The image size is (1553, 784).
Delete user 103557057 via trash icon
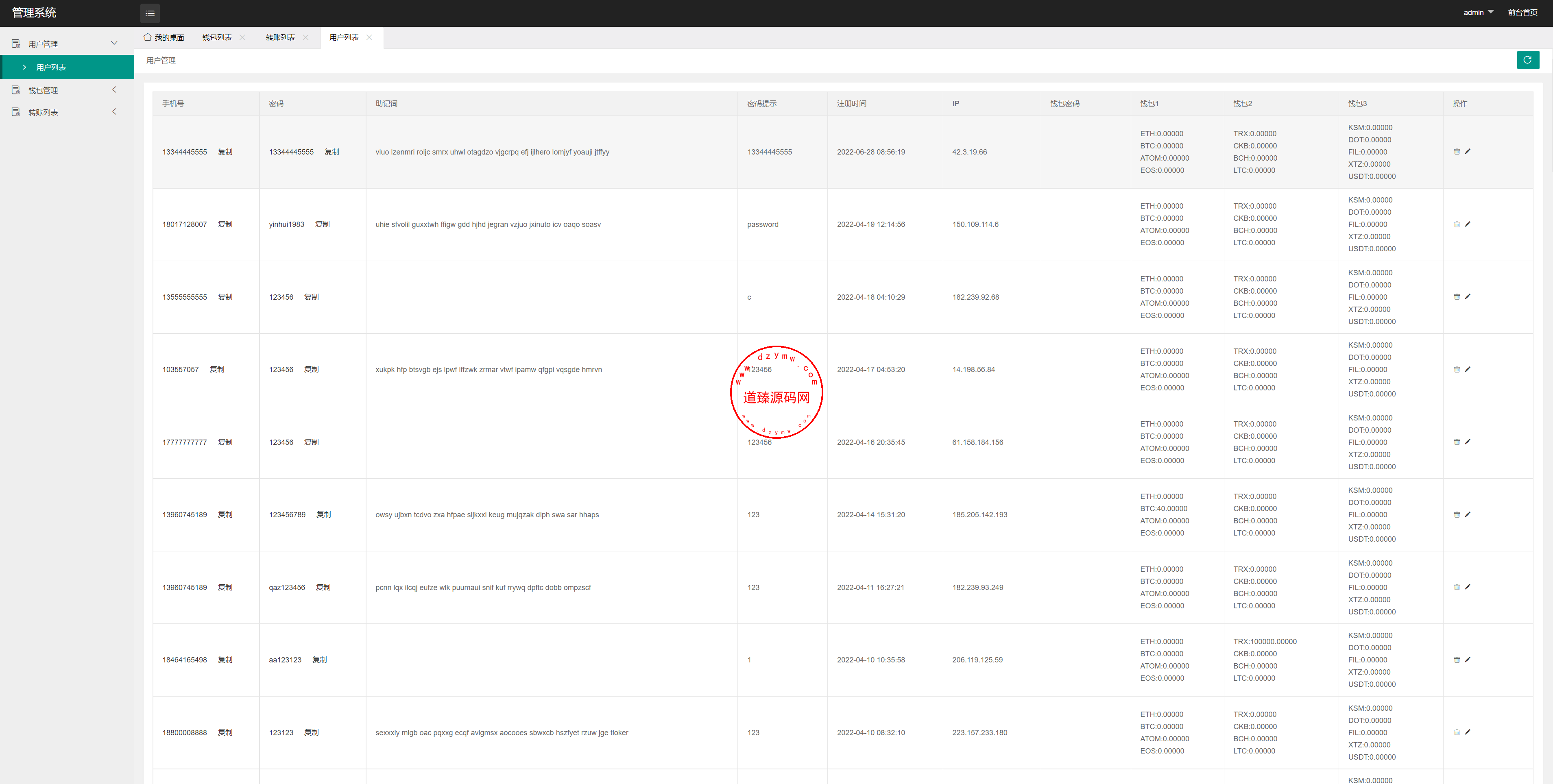1457,369
